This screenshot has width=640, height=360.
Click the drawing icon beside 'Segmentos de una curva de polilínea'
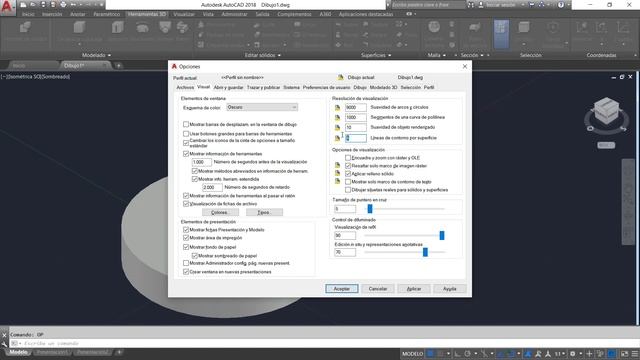[337, 118]
